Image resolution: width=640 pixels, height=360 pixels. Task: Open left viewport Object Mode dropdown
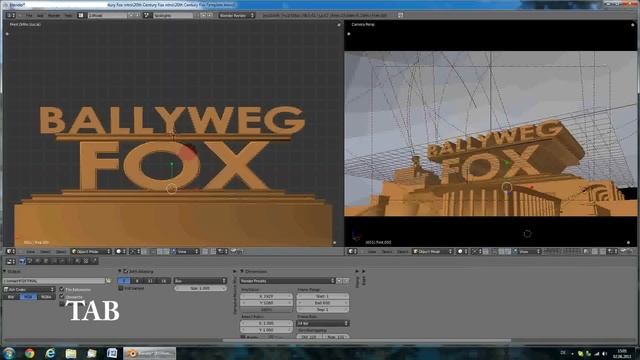click(x=91, y=251)
